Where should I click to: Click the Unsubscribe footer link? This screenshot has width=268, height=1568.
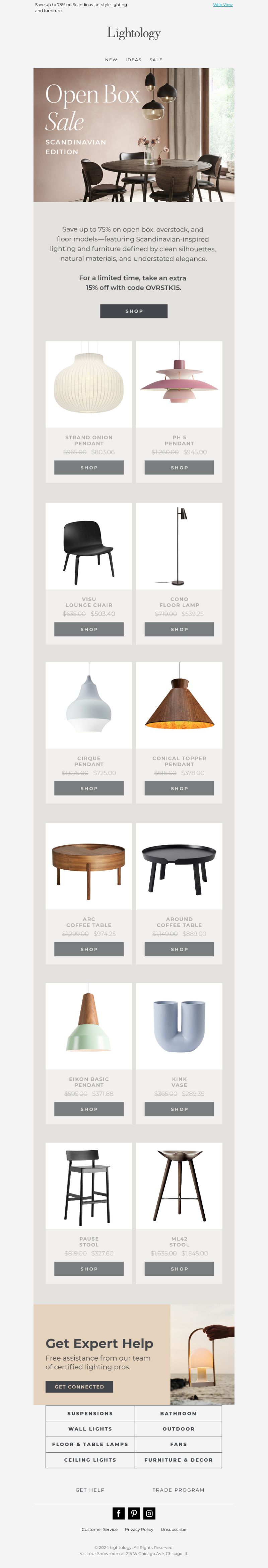click(x=174, y=1529)
